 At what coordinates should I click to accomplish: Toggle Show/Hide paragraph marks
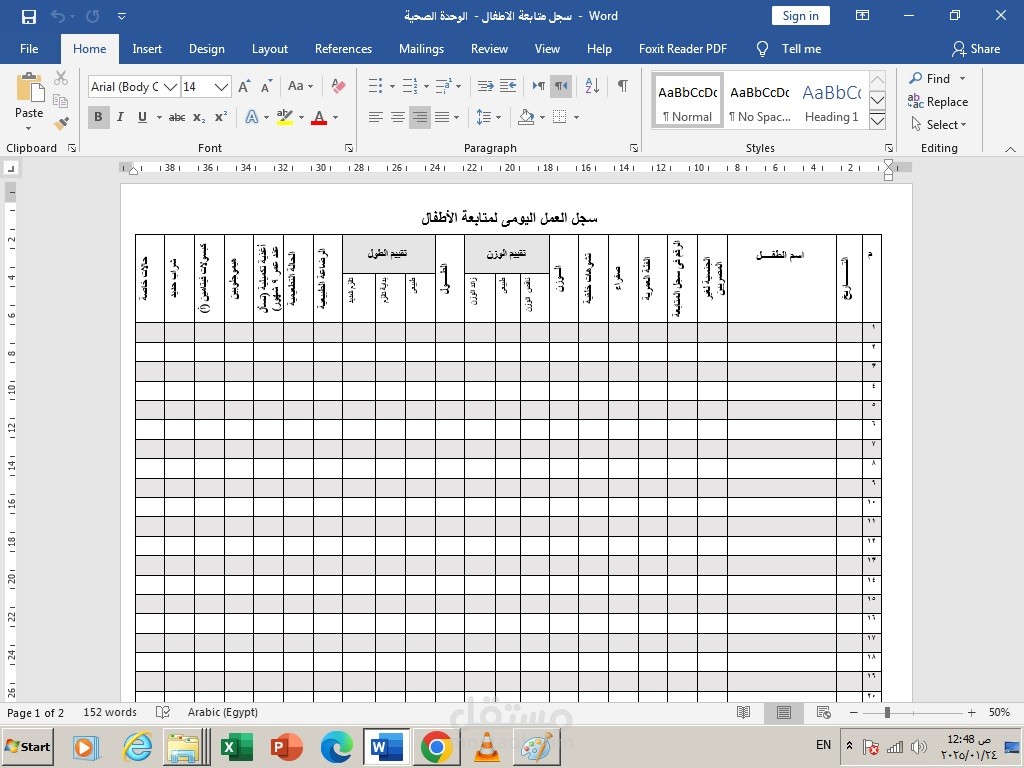622,86
